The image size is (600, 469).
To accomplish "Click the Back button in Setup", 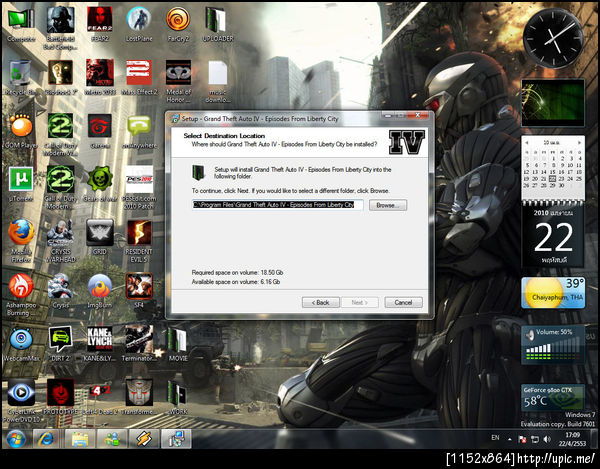I will [321, 303].
